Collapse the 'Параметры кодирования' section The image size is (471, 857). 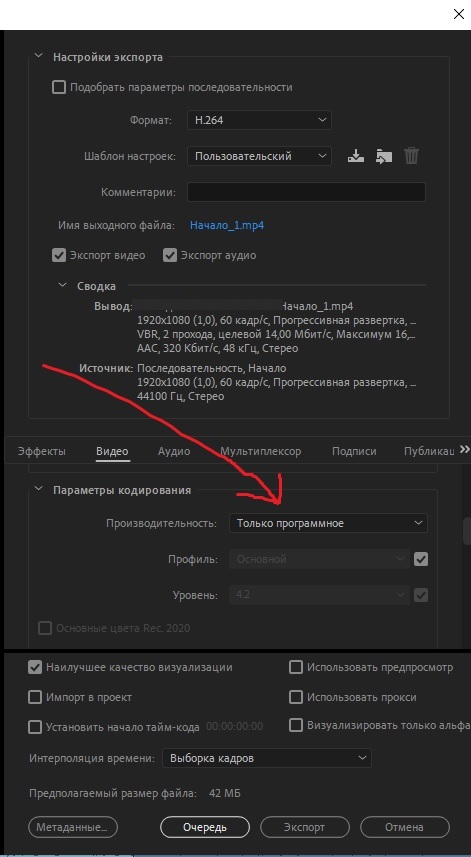tap(38, 490)
